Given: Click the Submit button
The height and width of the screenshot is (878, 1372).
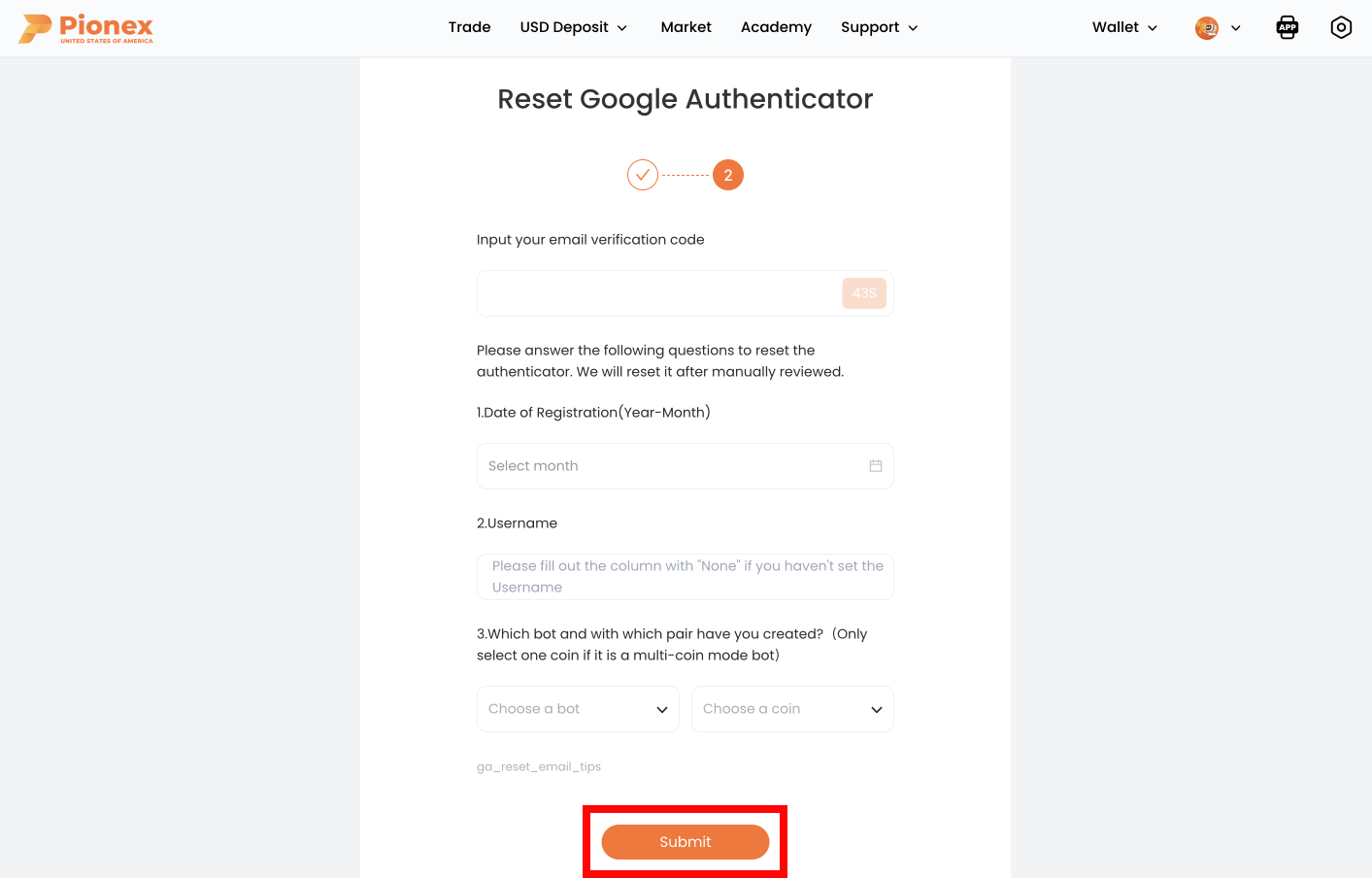Looking at the screenshot, I should (x=685, y=841).
